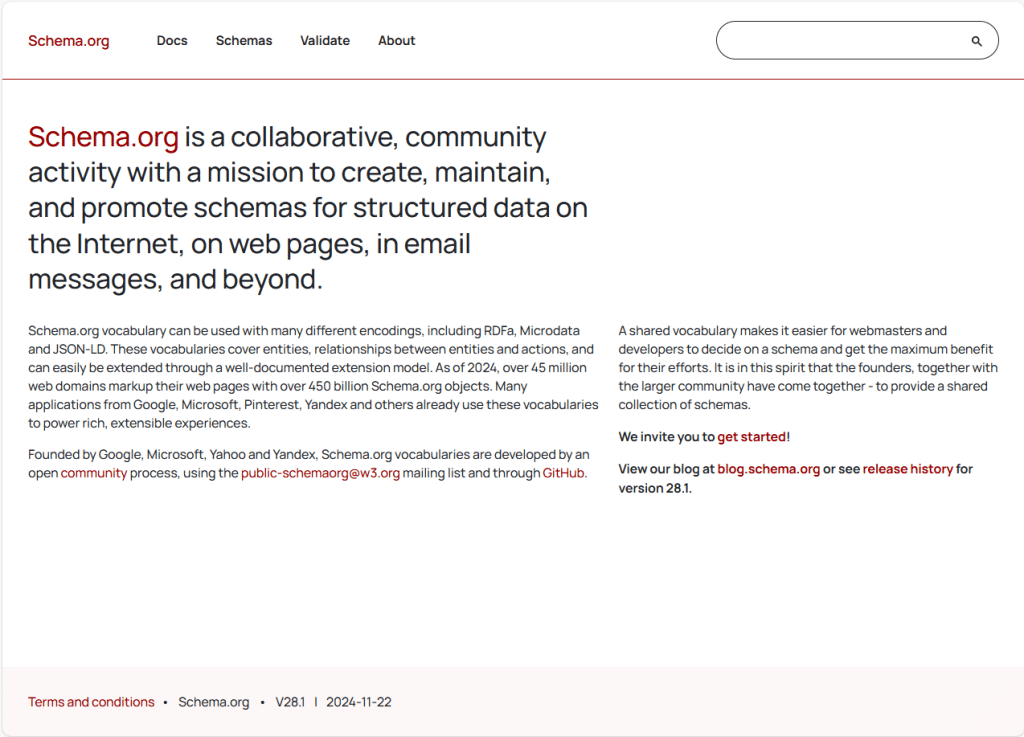Click the 2024-11-22 date in footer
Viewport: 1024px width, 737px height.
tap(362, 702)
